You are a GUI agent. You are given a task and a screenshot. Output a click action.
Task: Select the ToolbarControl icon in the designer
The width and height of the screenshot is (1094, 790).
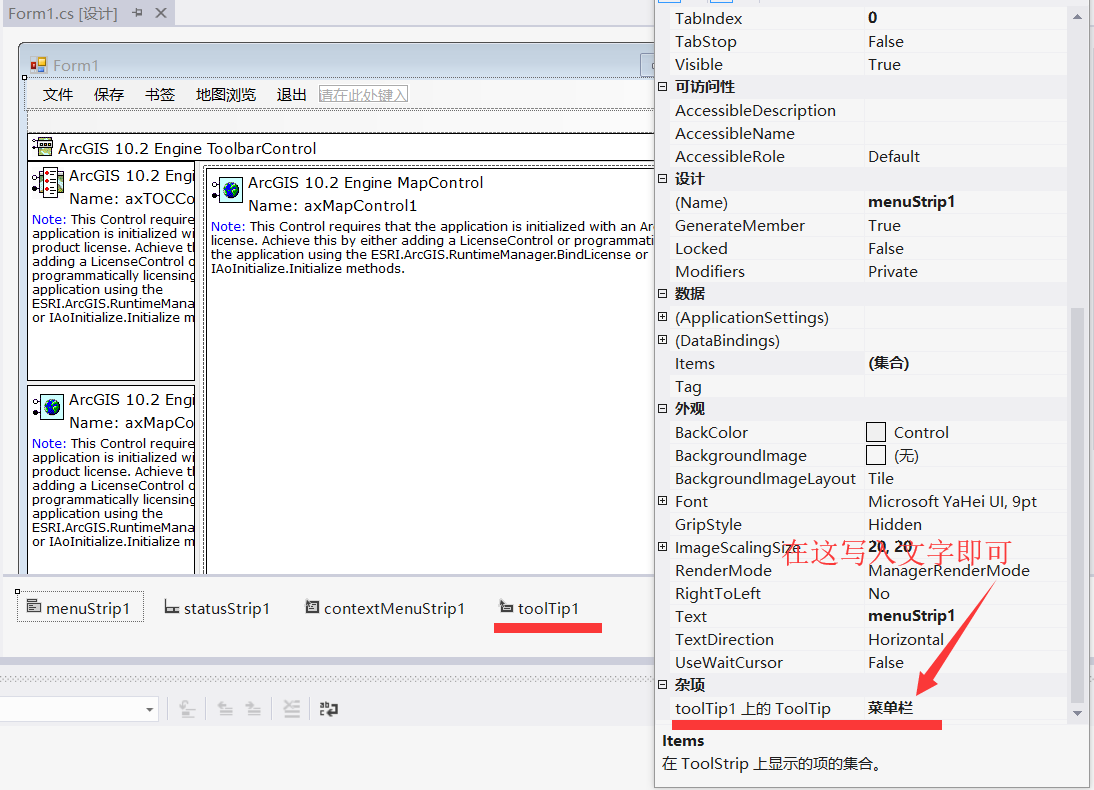point(43,147)
